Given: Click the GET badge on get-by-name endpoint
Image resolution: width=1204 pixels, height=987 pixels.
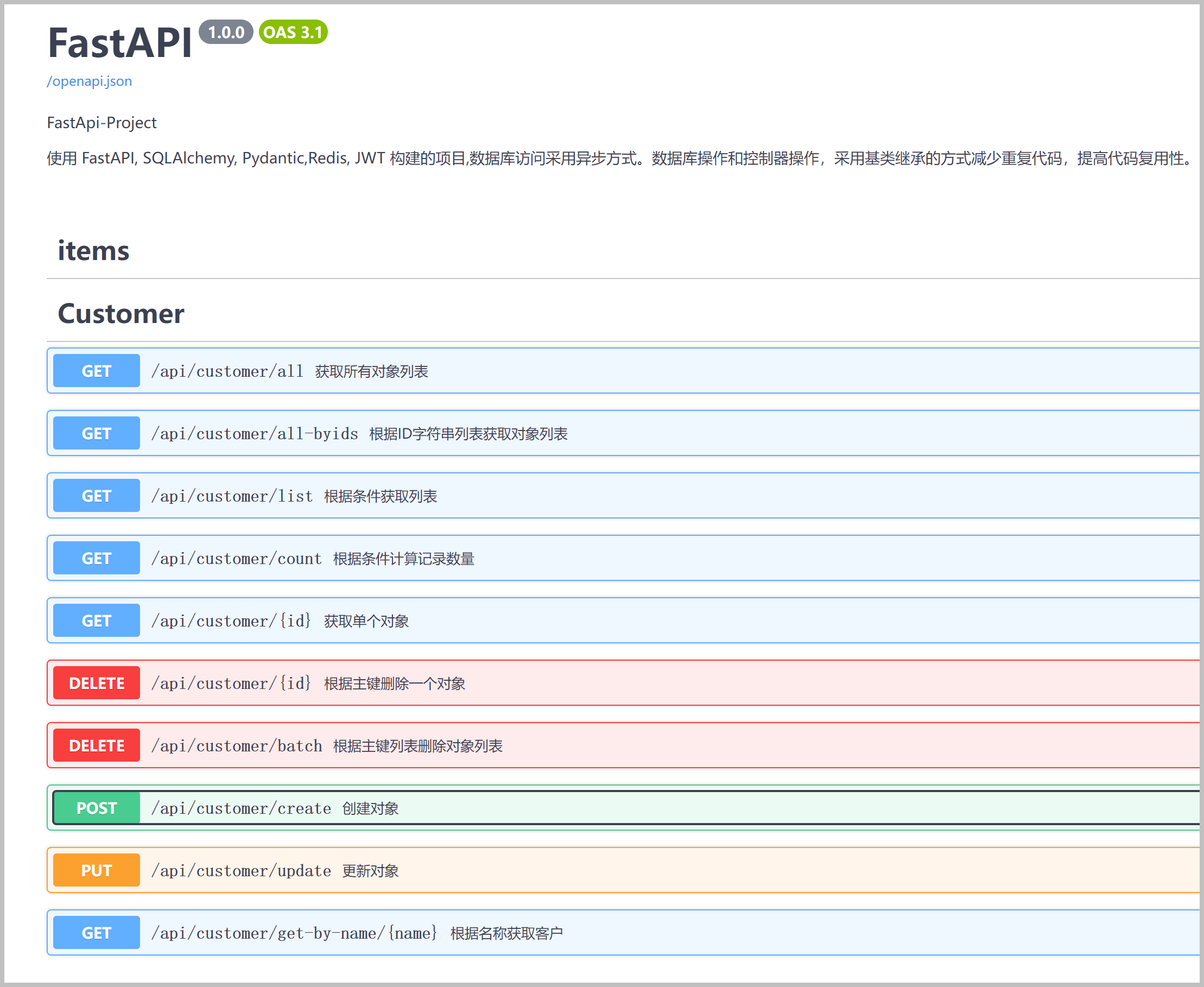Looking at the screenshot, I should [96, 932].
